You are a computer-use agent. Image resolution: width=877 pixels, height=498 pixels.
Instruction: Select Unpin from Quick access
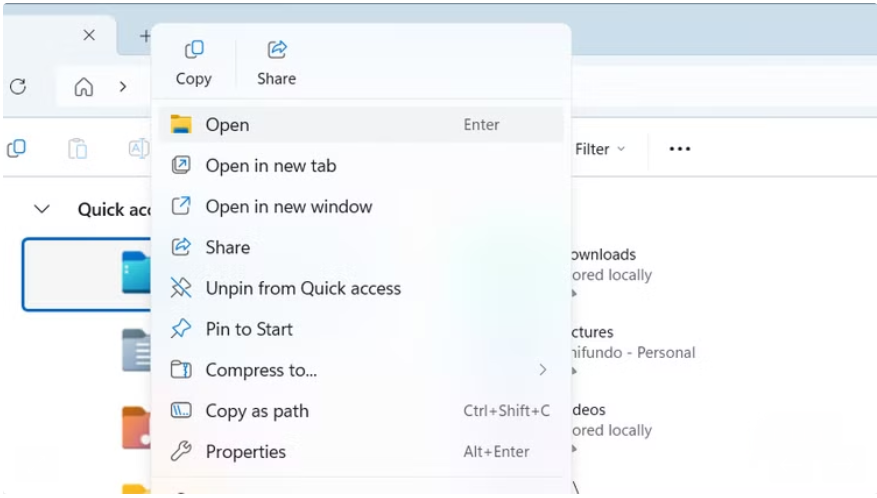[x=361, y=288]
